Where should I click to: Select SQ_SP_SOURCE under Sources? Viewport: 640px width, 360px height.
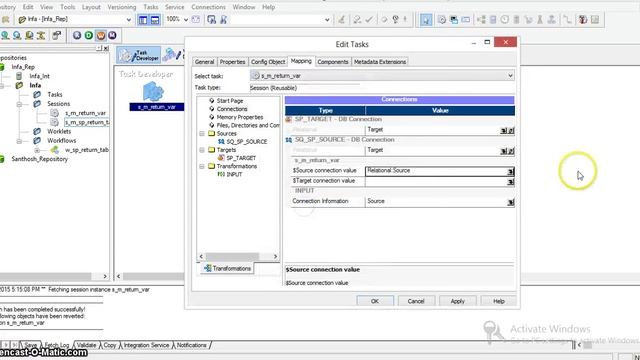[247, 142]
